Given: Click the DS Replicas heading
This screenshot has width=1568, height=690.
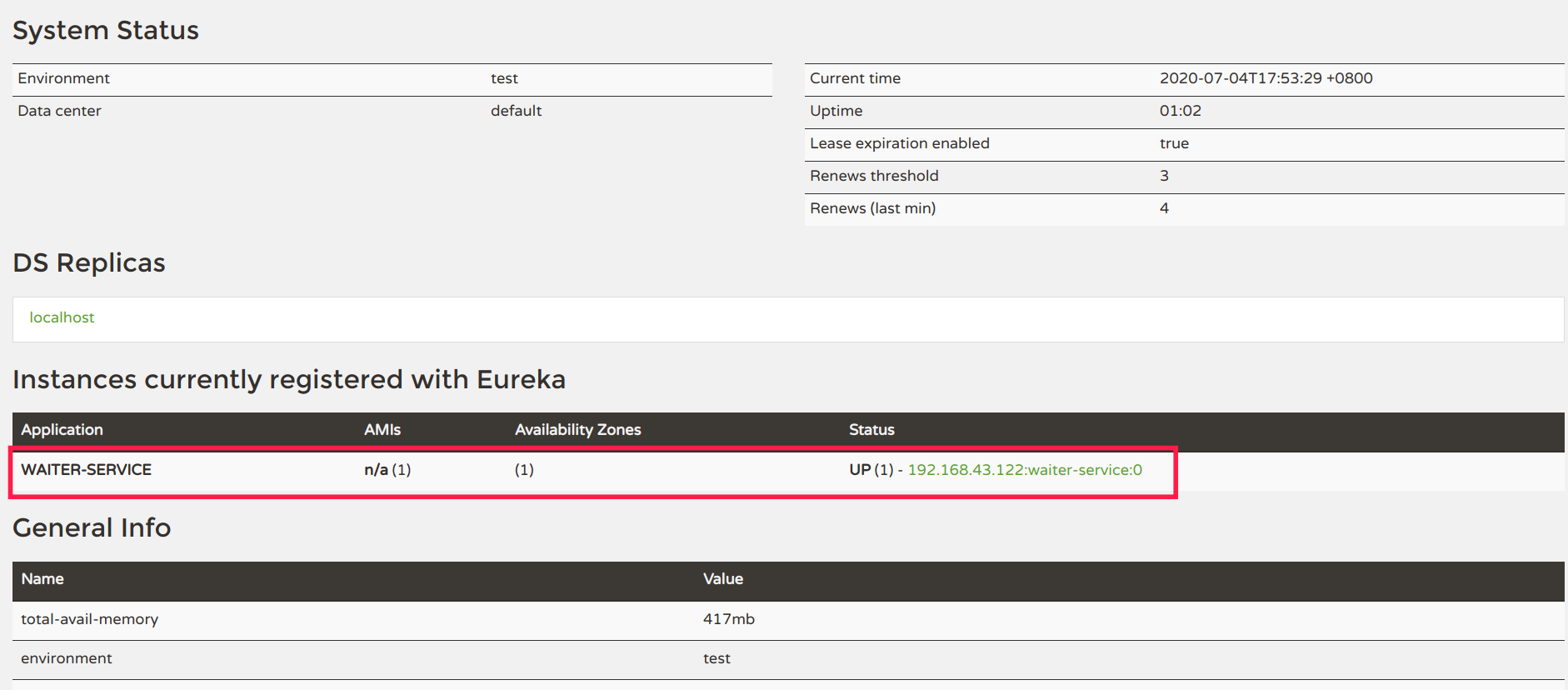Looking at the screenshot, I should coord(89,263).
